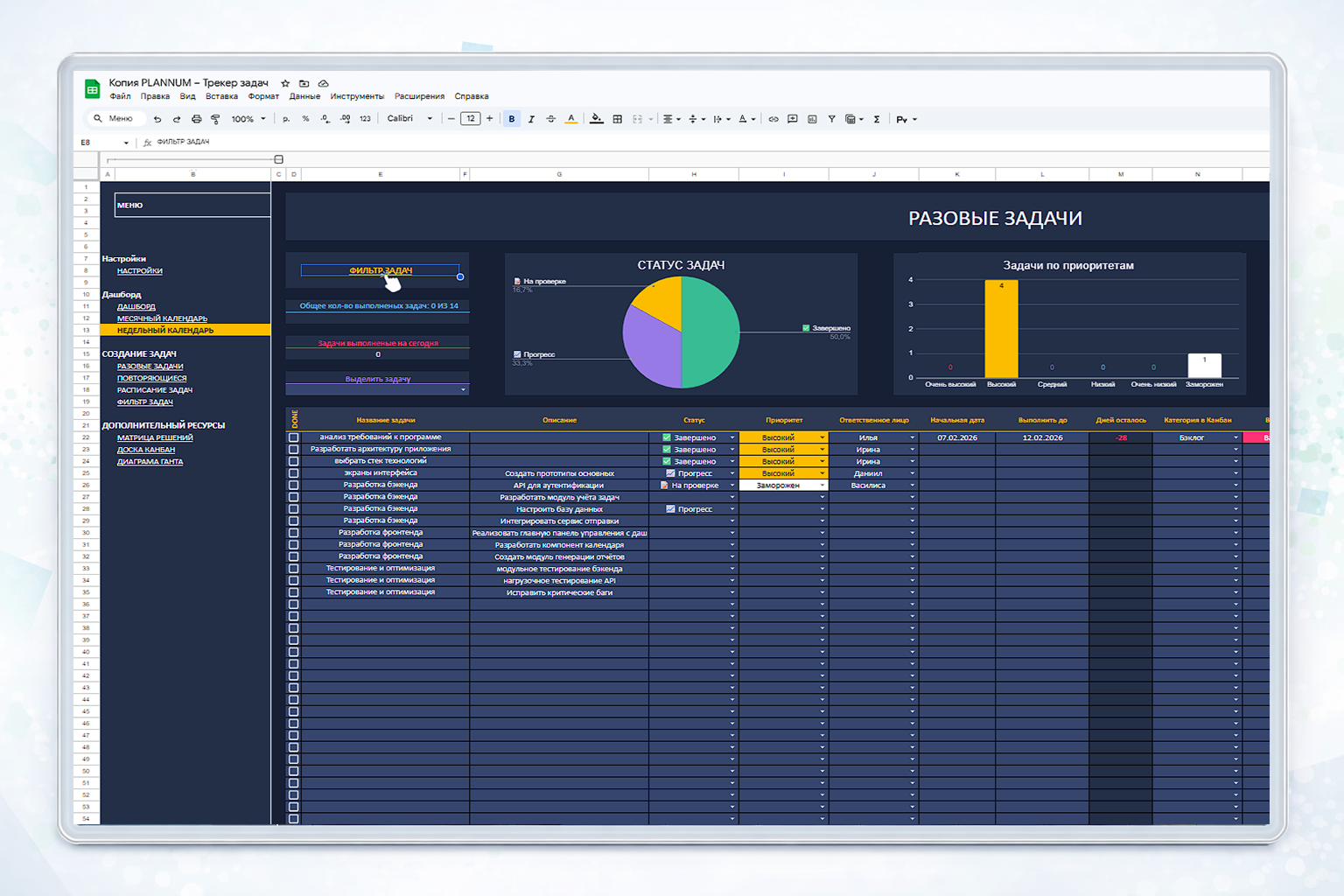Open the borders grid tool
The image size is (1344, 896).
[617, 119]
